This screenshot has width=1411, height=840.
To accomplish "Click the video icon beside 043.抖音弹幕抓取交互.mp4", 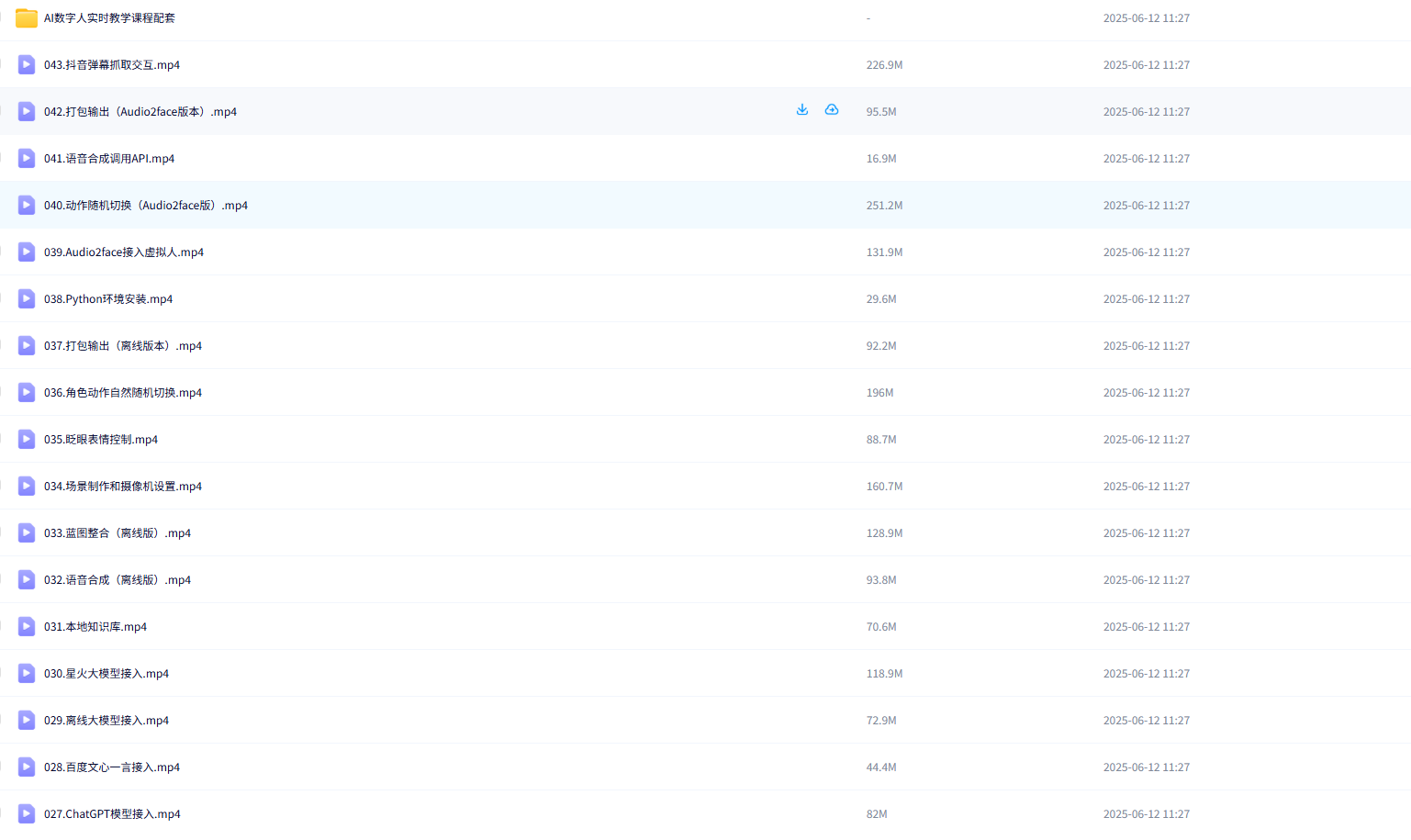I will pos(27,65).
